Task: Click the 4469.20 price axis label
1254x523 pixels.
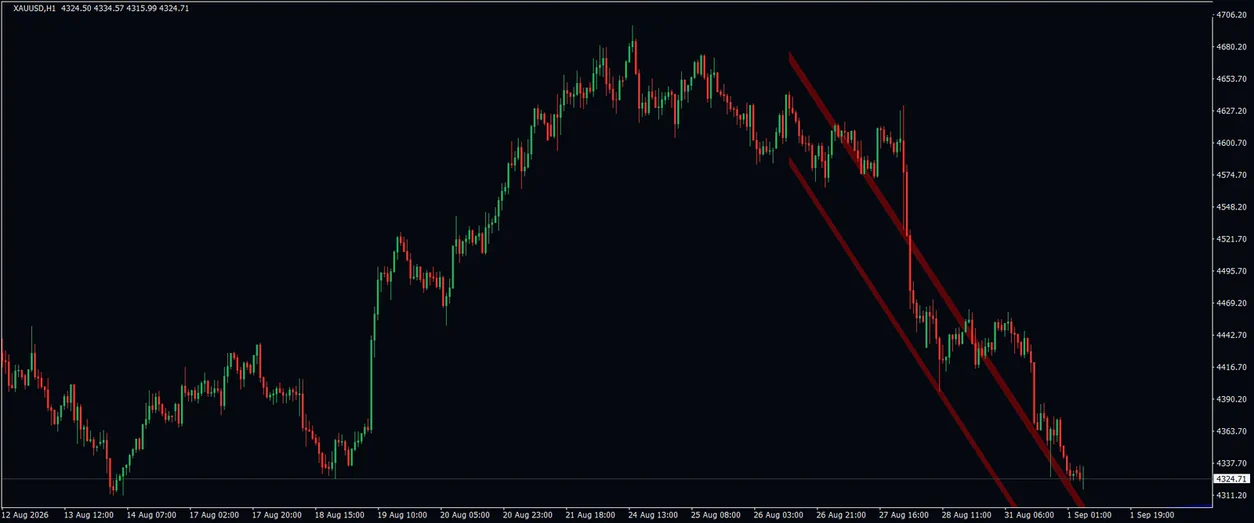Action: point(1231,303)
